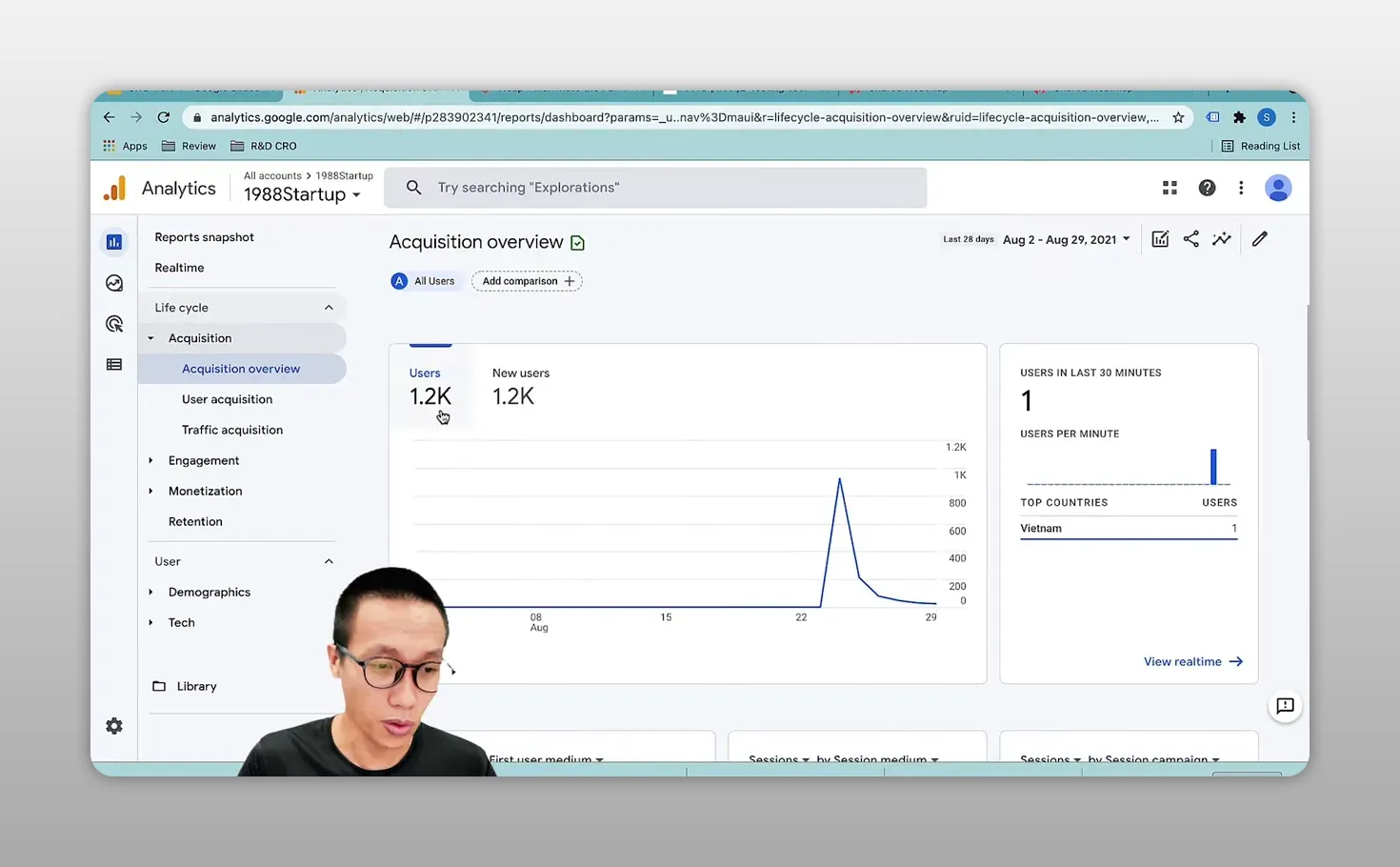Bookmark page using the star icon

point(1178,117)
